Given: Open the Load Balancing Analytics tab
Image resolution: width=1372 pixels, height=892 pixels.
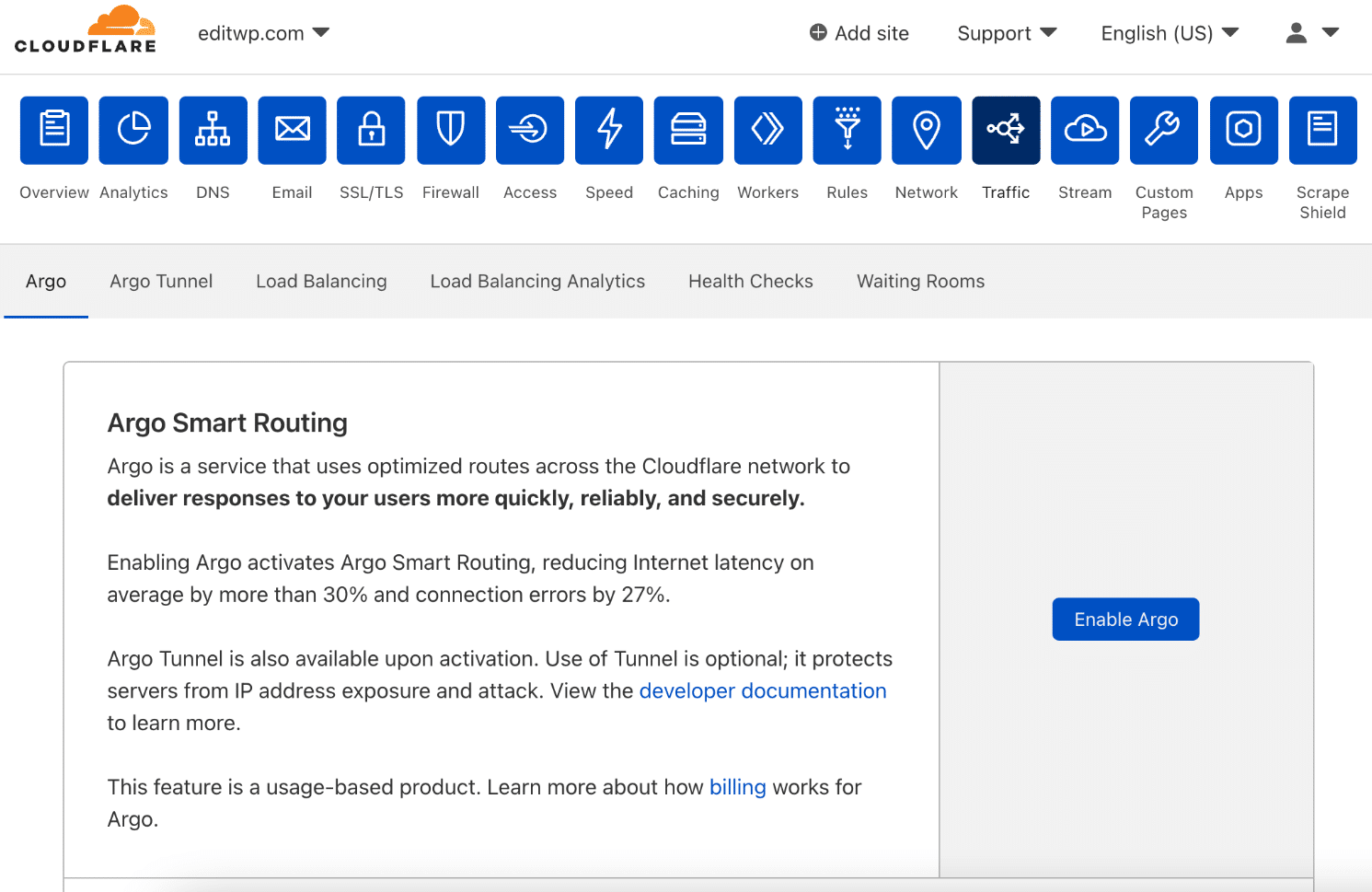Looking at the screenshot, I should coord(537,281).
